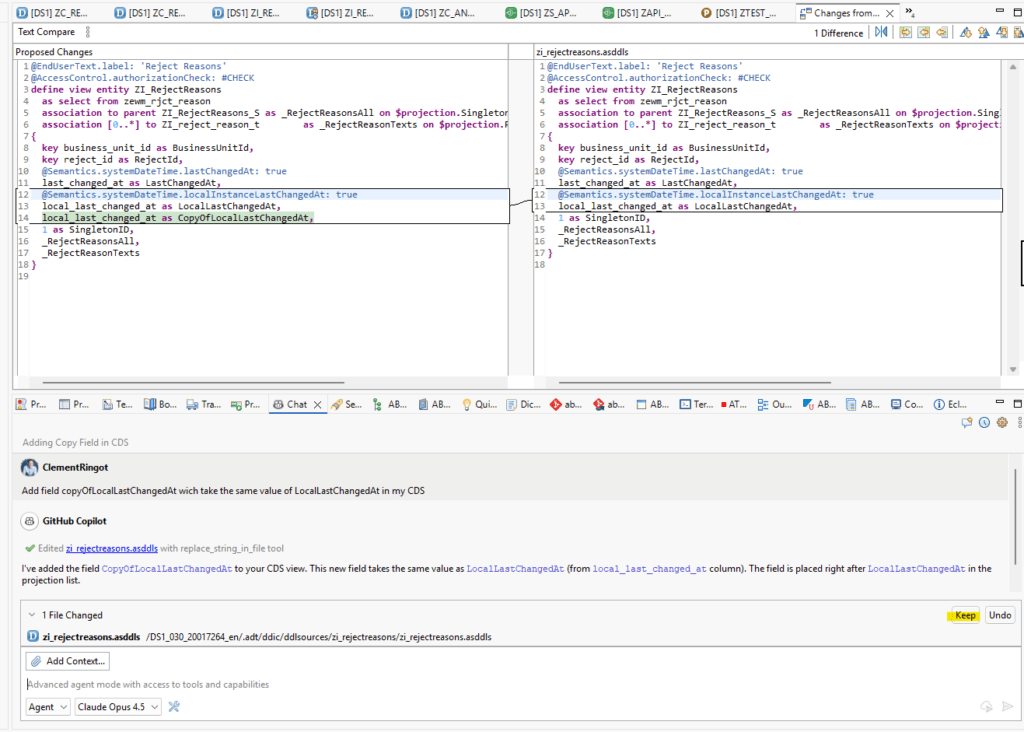Show hidden editor tabs overflow list
Screen dimensions: 1024x732
coord(909,13)
